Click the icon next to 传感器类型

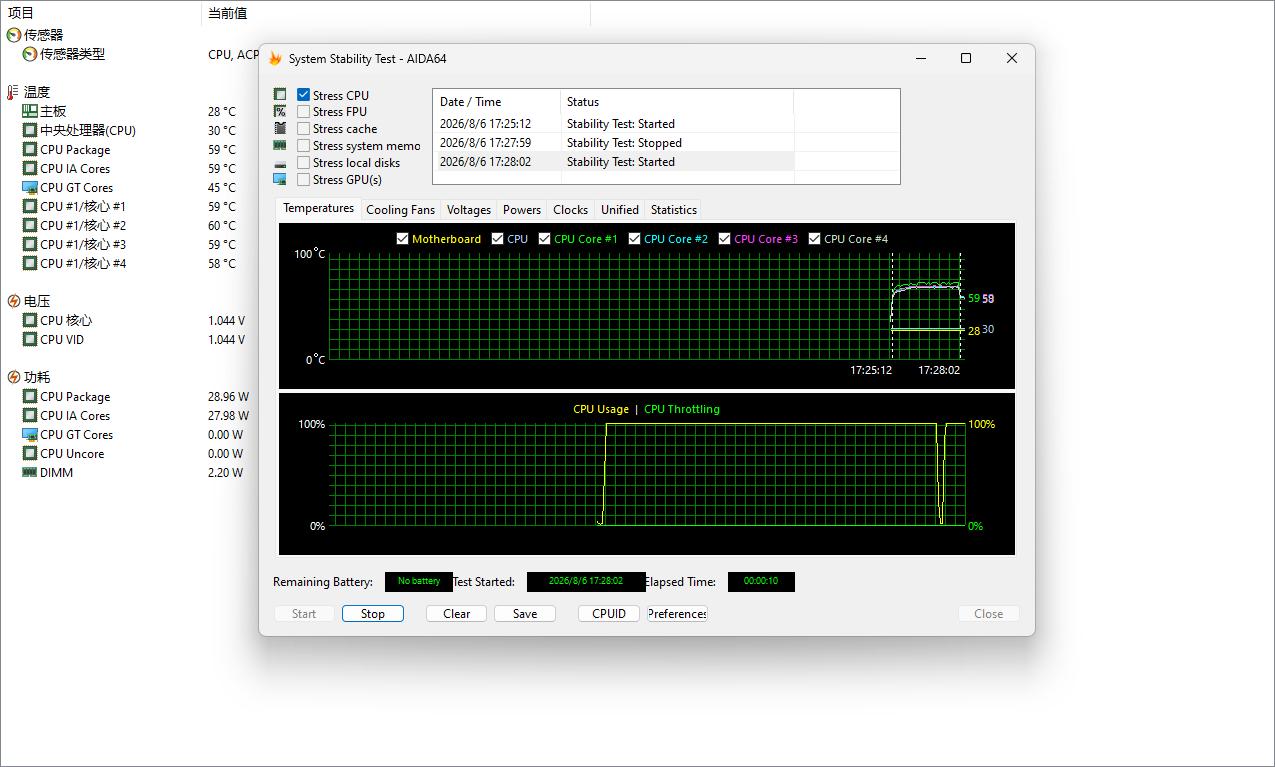[x=30, y=54]
